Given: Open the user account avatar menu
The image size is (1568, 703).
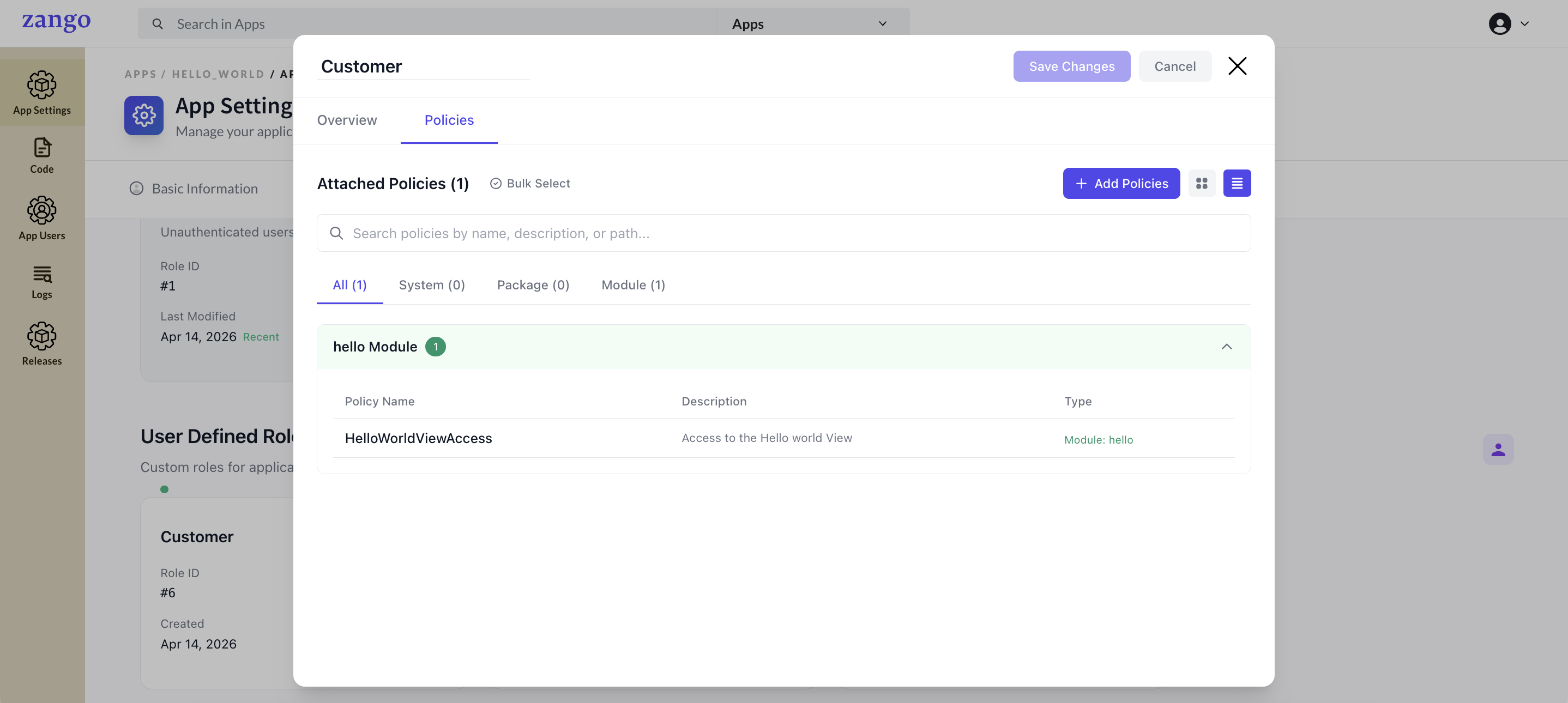Looking at the screenshot, I should coord(1500,24).
